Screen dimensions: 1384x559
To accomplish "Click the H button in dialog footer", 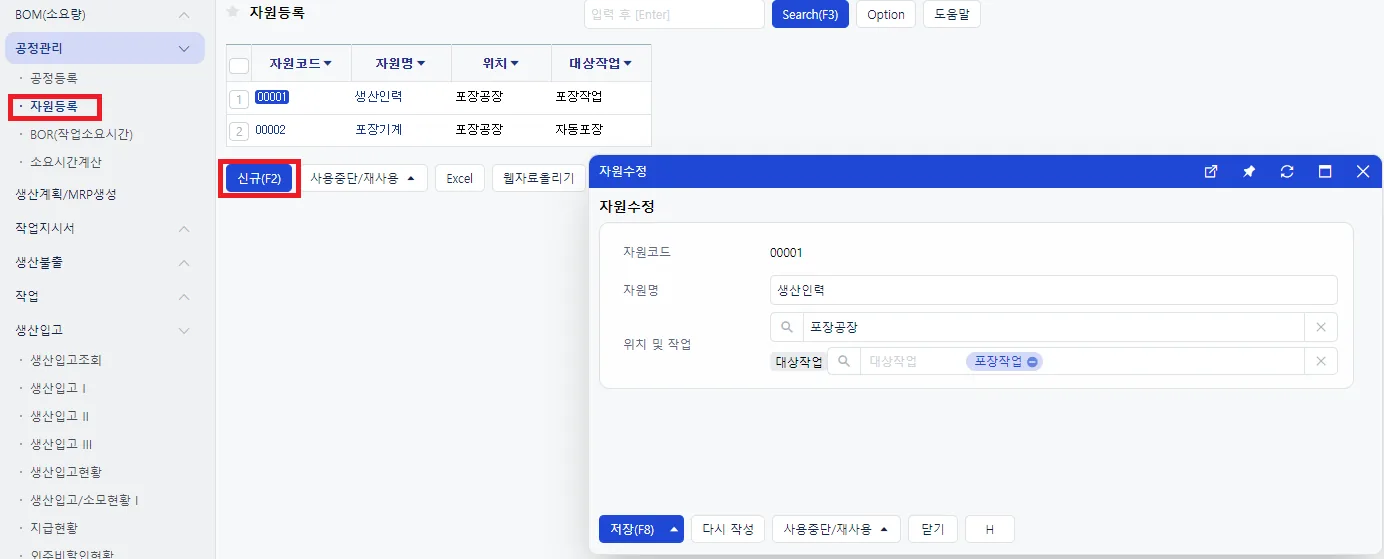I will pyautogui.click(x=990, y=529).
